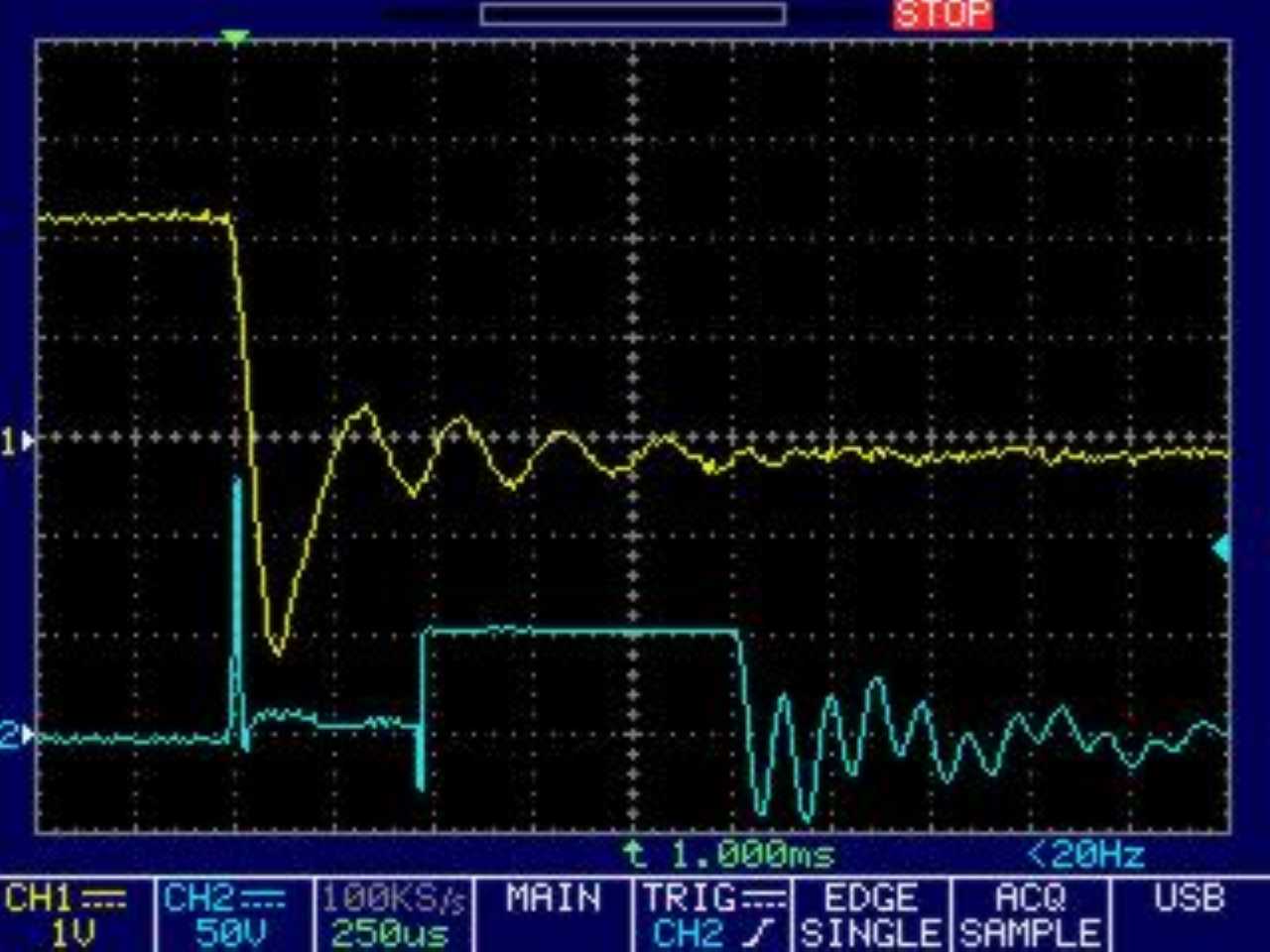The width and height of the screenshot is (1270, 952).
Task: Click the rising edge trigger slope icon
Action: point(757,932)
